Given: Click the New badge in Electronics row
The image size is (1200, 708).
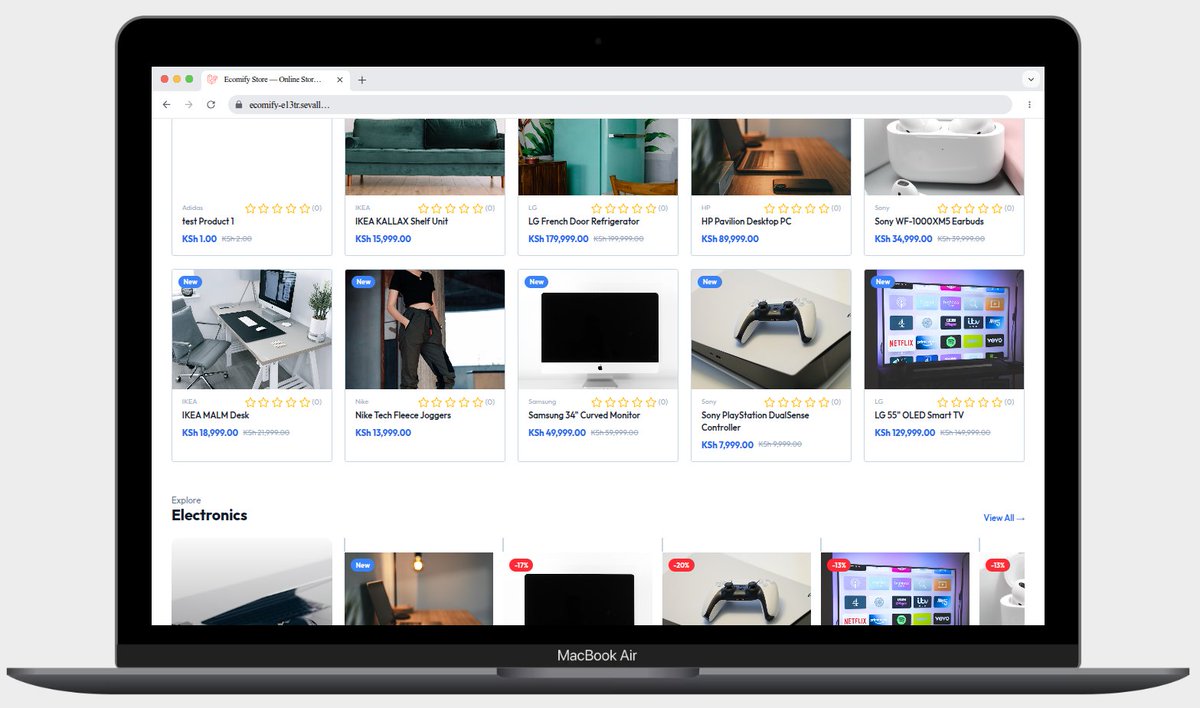Looking at the screenshot, I should [x=363, y=565].
